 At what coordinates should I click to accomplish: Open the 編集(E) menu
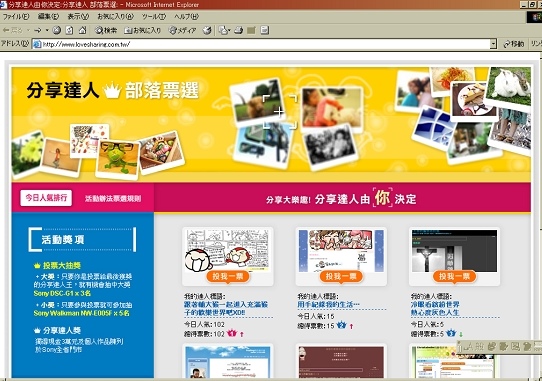coord(48,16)
